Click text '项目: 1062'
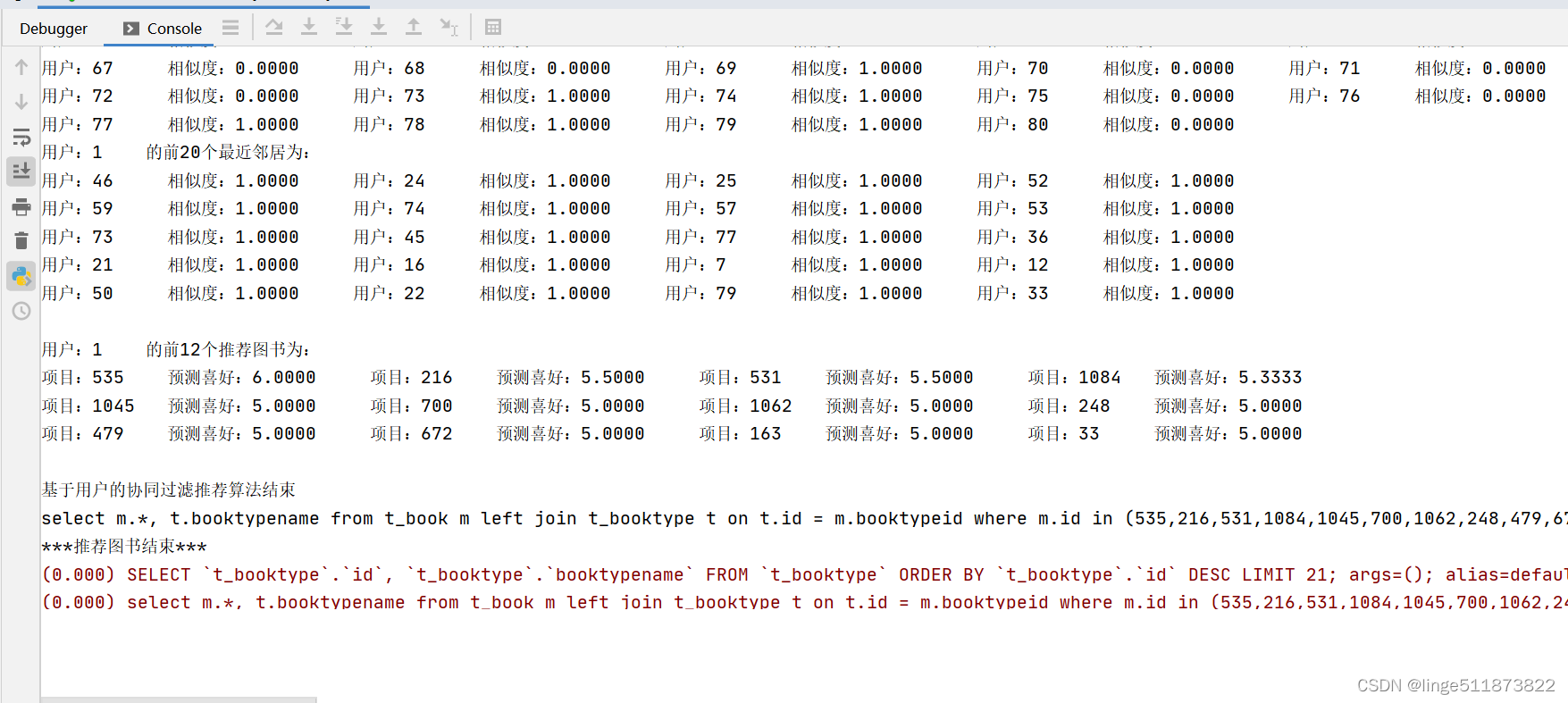Viewport: 1568px width, 703px height. (745, 406)
